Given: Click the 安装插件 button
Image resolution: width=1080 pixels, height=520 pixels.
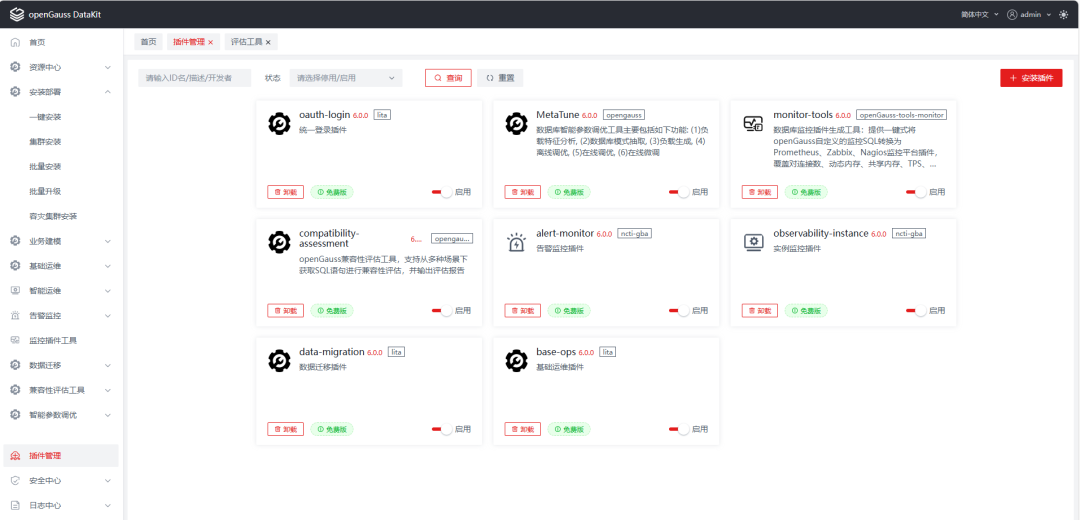Looking at the screenshot, I should pyautogui.click(x=1031, y=78).
